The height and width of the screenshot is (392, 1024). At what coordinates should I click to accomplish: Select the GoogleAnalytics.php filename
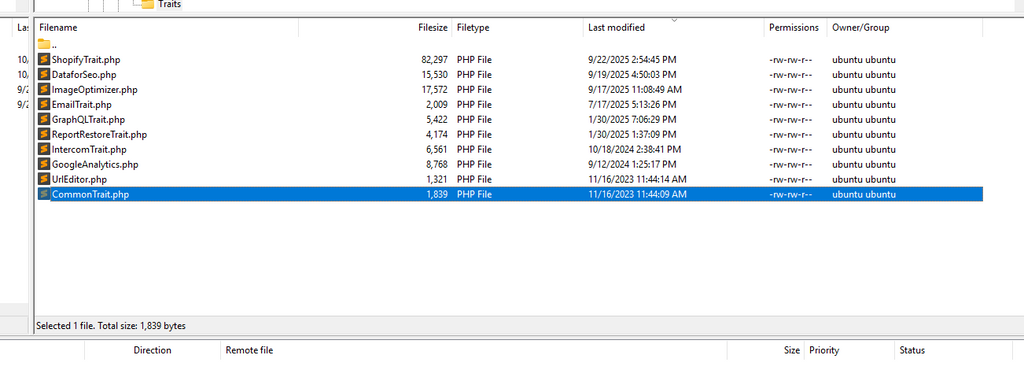(x=95, y=165)
